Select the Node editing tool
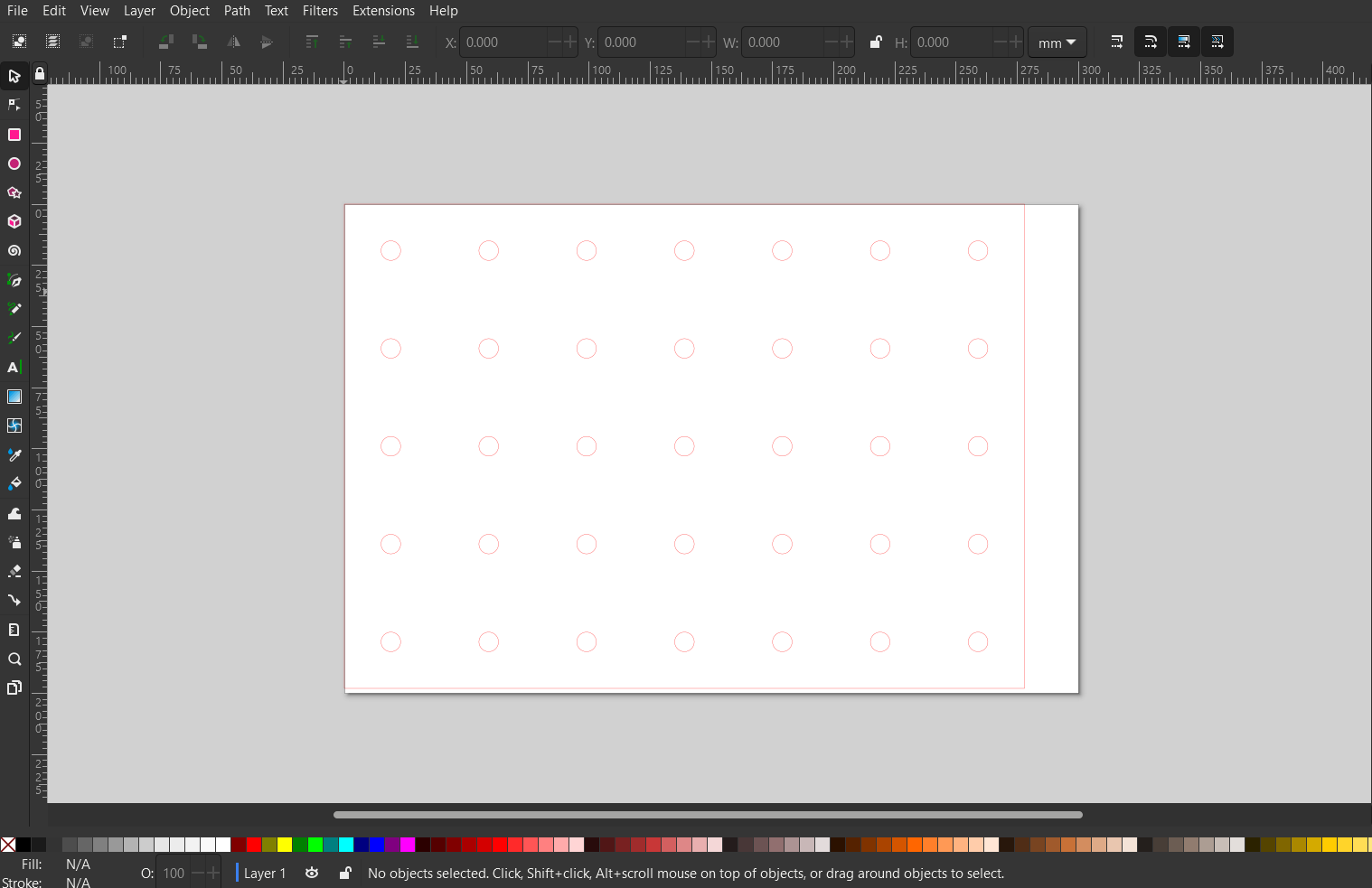The height and width of the screenshot is (888, 1372). pos(14,106)
